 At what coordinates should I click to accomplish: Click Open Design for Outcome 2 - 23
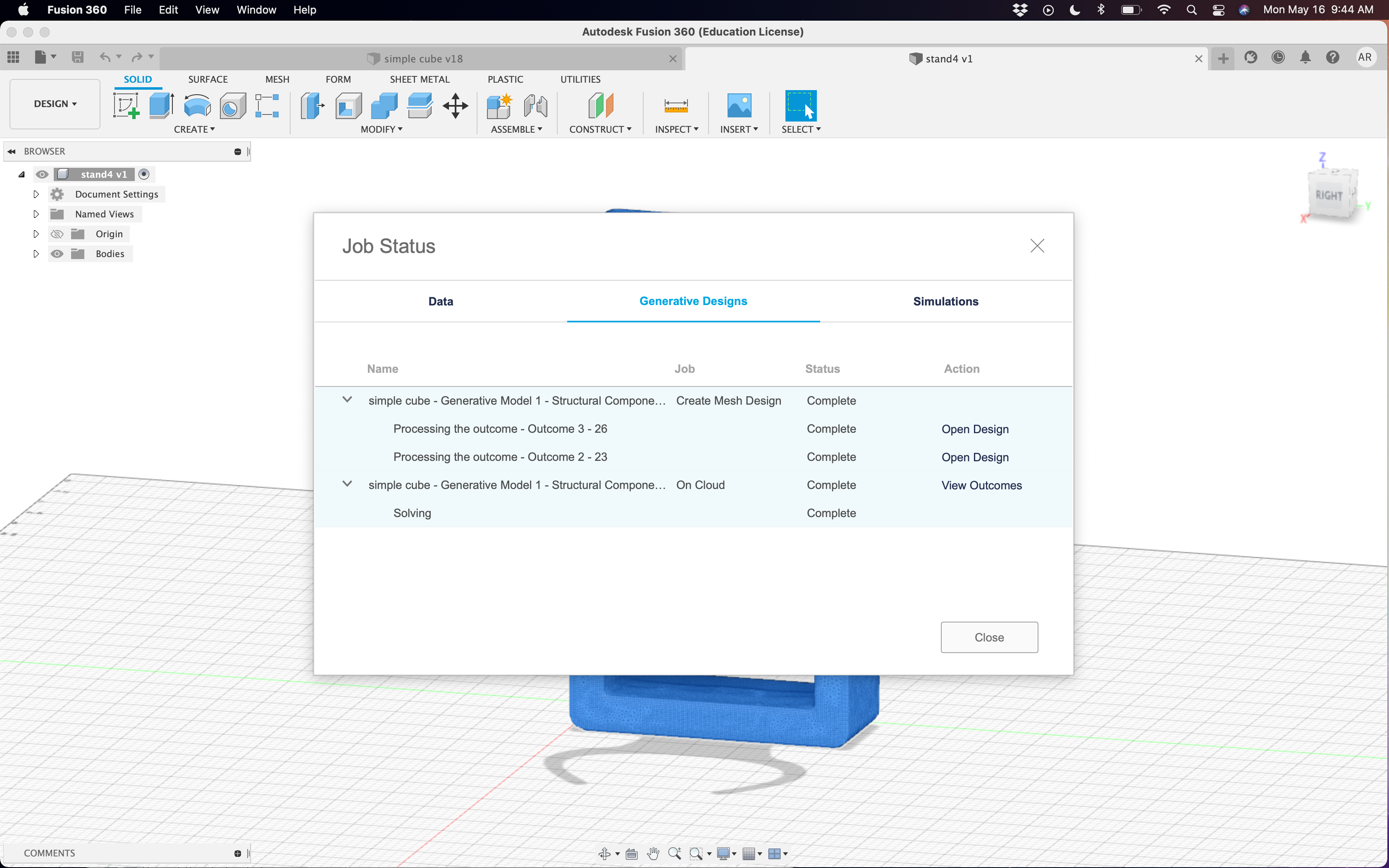tap(975, 457)
